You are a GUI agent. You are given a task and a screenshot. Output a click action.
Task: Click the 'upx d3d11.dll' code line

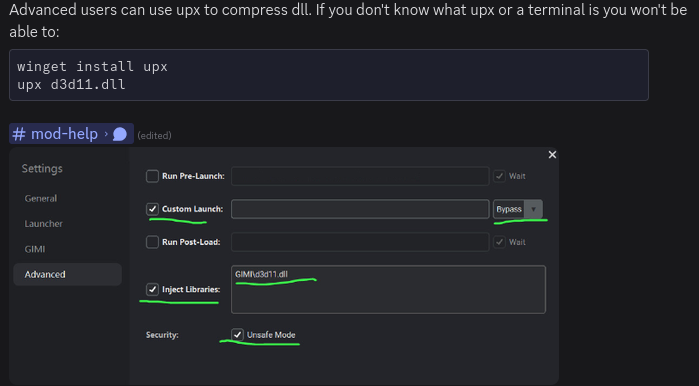click(71, 84)
